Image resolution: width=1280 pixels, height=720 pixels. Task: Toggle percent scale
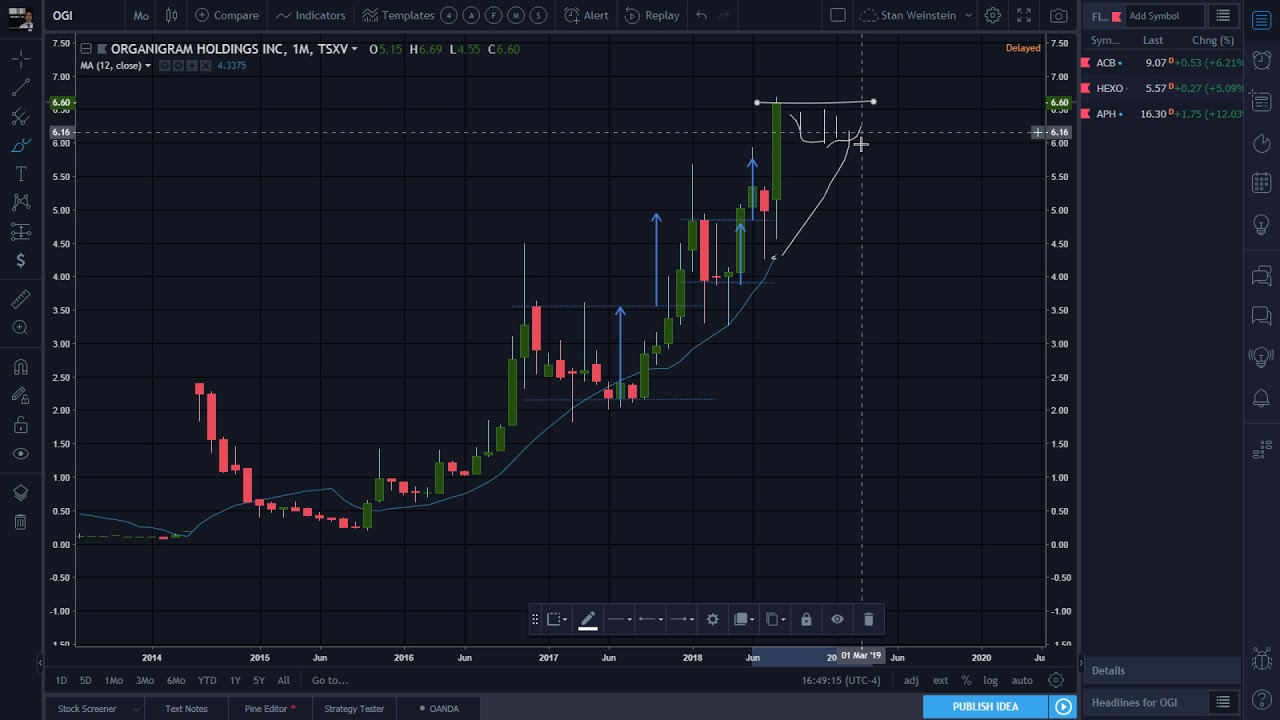(x=966, y=681)
